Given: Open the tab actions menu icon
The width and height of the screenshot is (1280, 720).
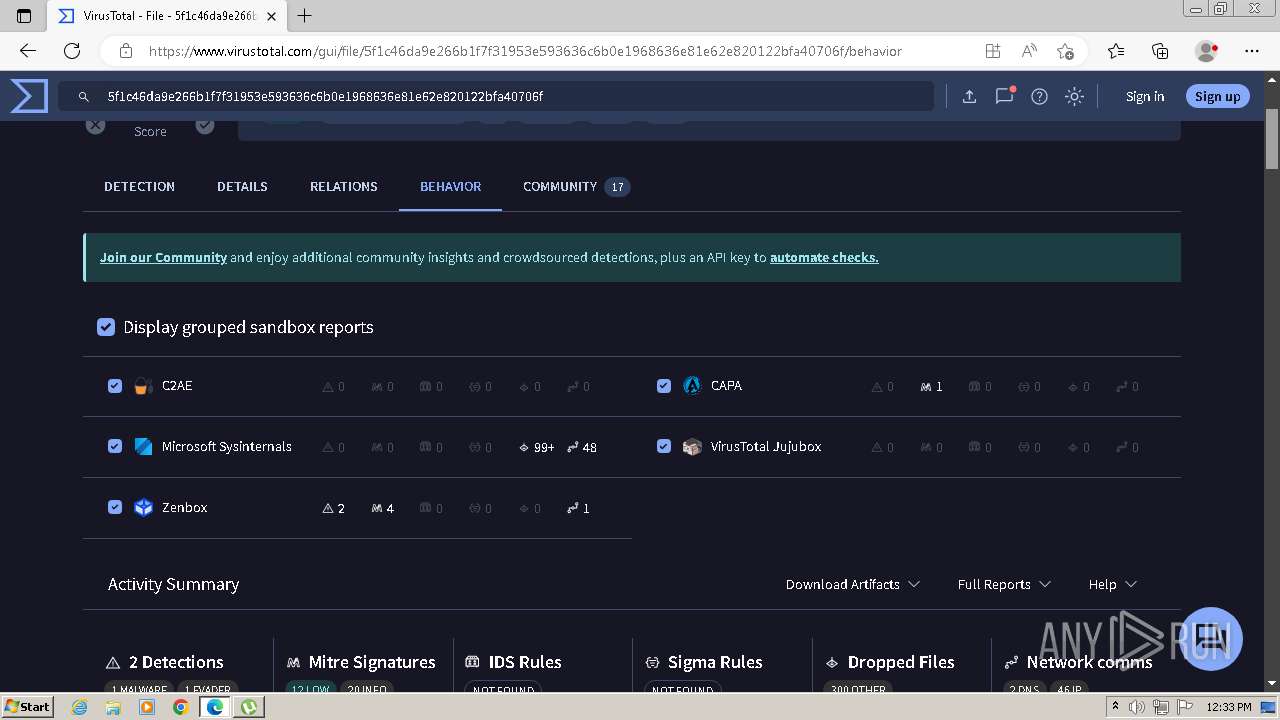Looking at the screenshot, I should [x=24, y=15].
